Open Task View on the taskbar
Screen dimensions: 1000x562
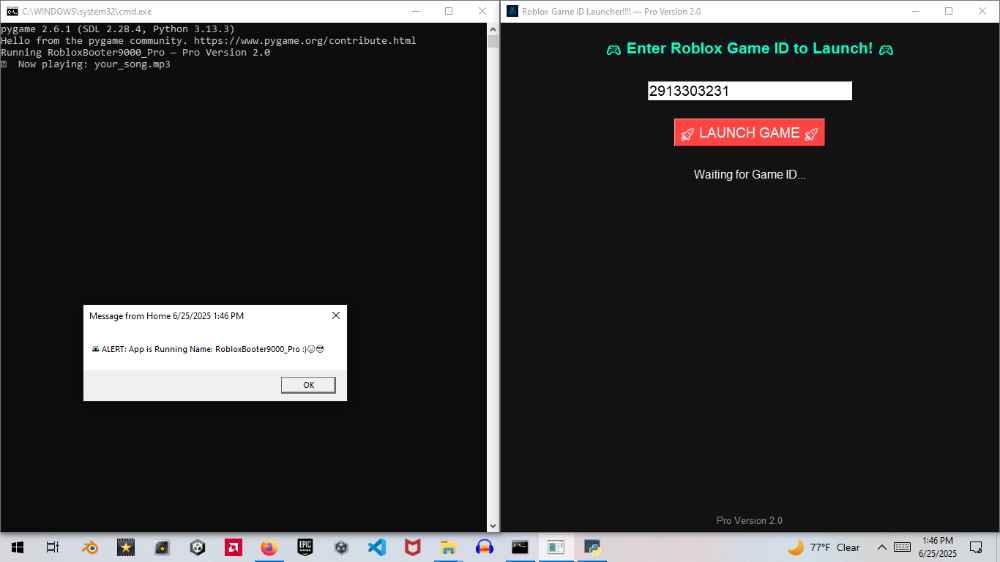tap(53, 547)
